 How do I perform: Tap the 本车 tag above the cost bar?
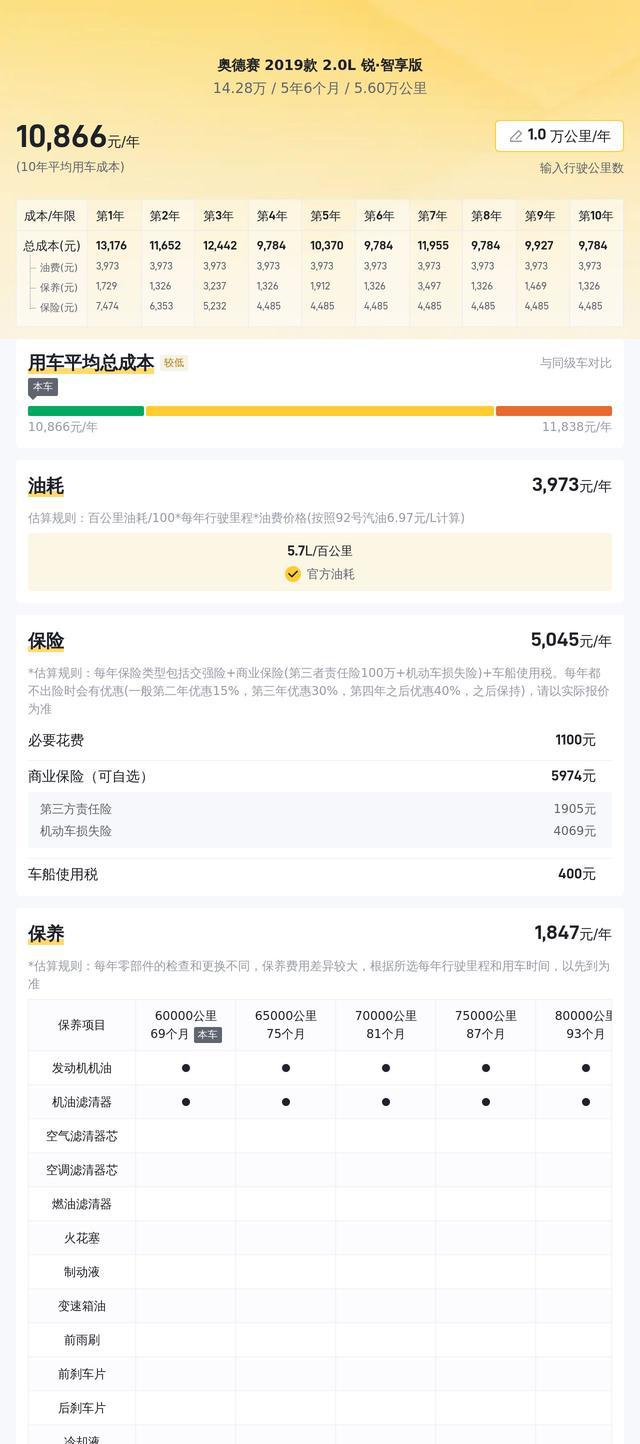point(43,387)
